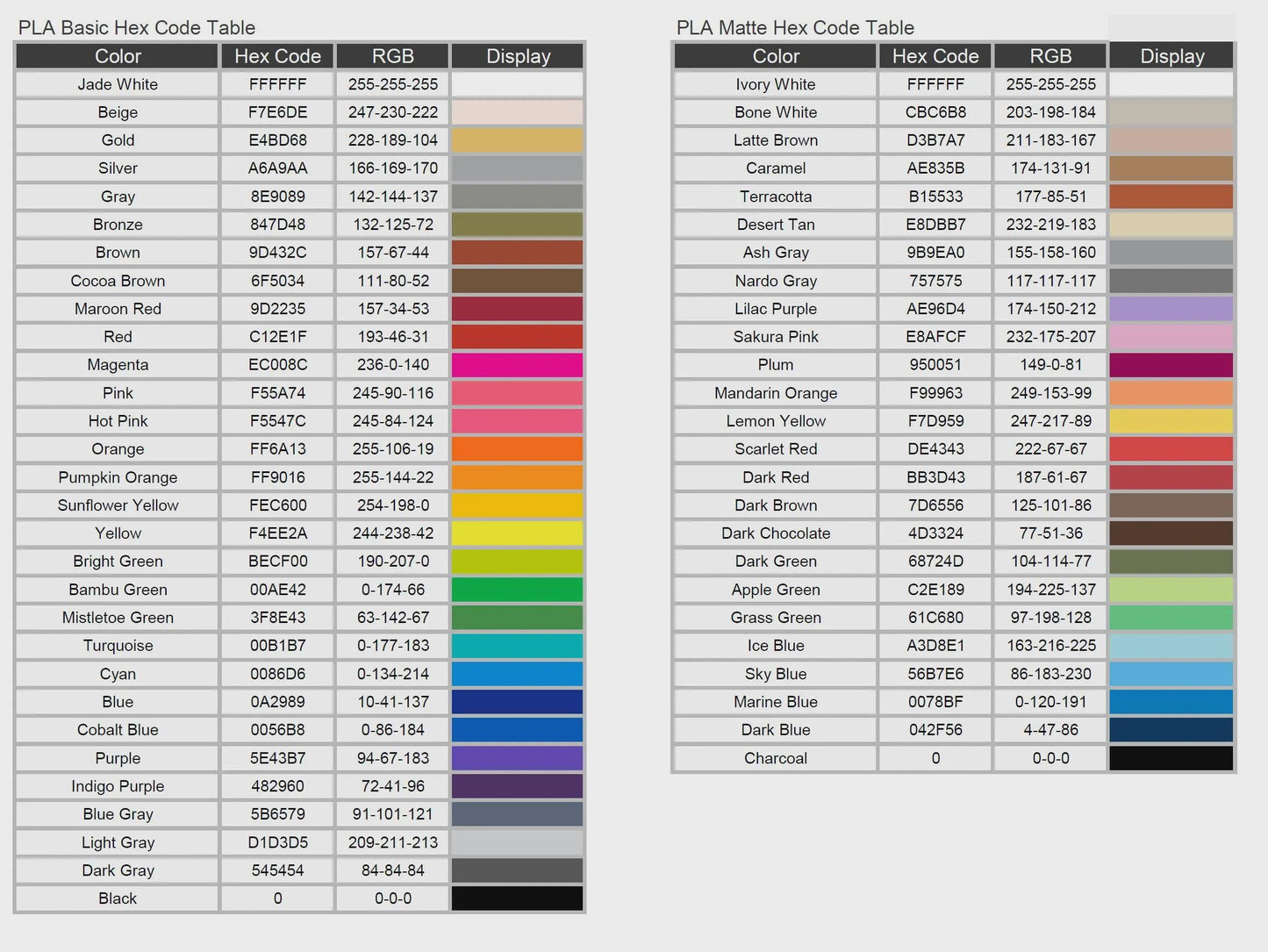Click the Plum display swatch
The image size is (1268, 952).
click(x=1171, y=365)
